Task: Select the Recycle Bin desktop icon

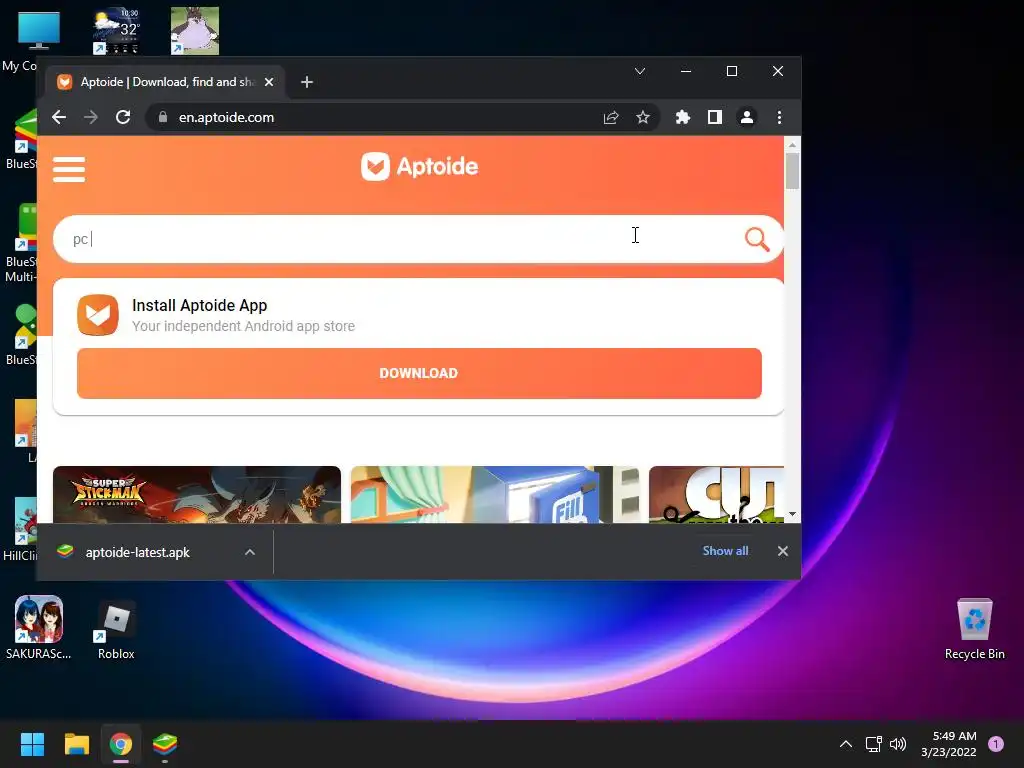Action: (974, 628)
